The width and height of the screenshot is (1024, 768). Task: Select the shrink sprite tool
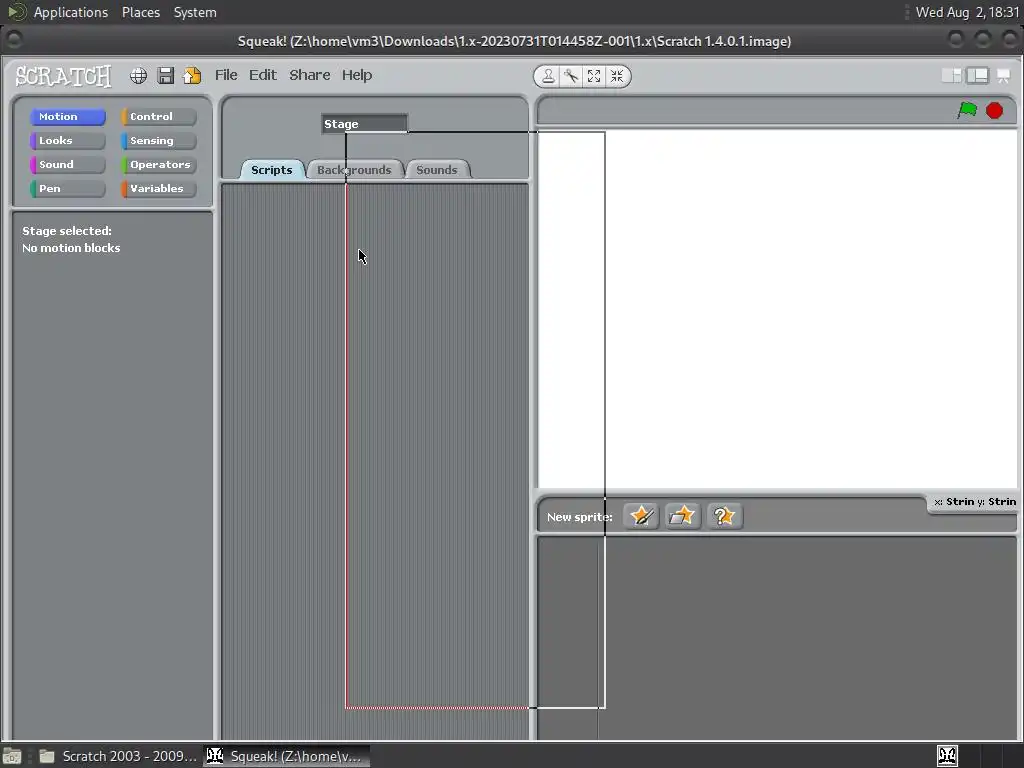617,76
